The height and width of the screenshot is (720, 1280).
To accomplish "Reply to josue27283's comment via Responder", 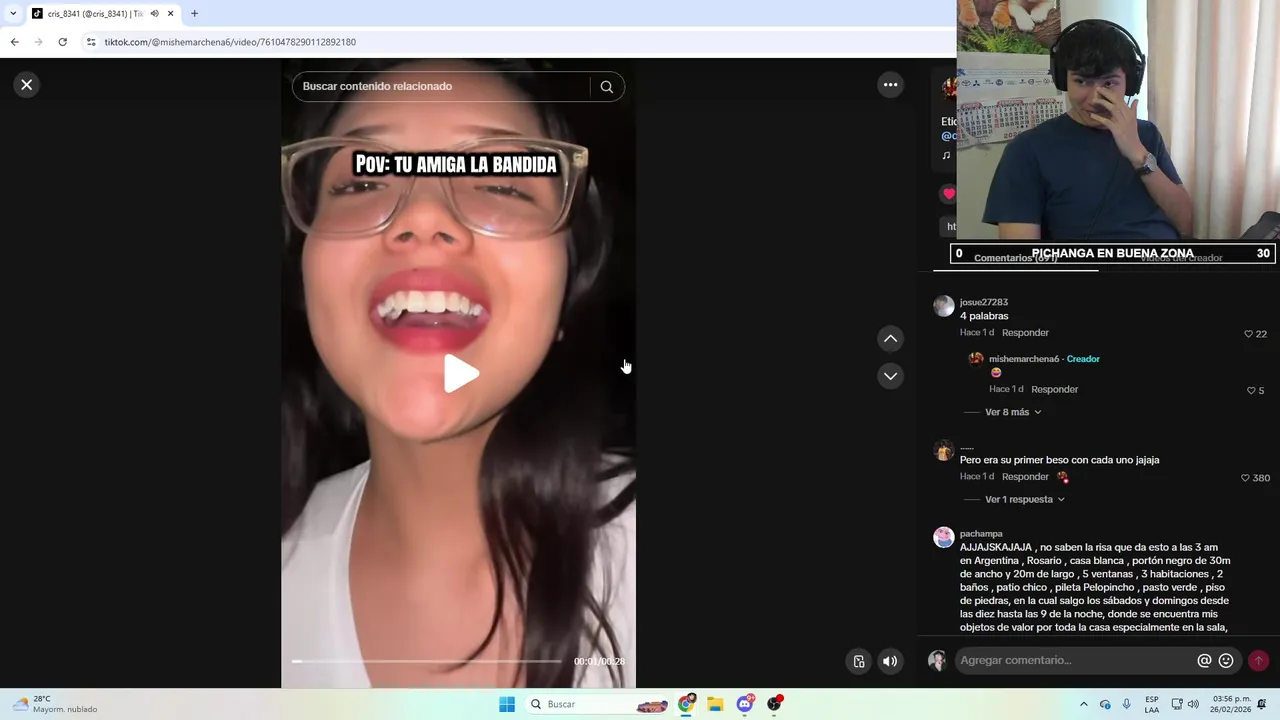I will pyautogui.click(x=1025, y=333).
